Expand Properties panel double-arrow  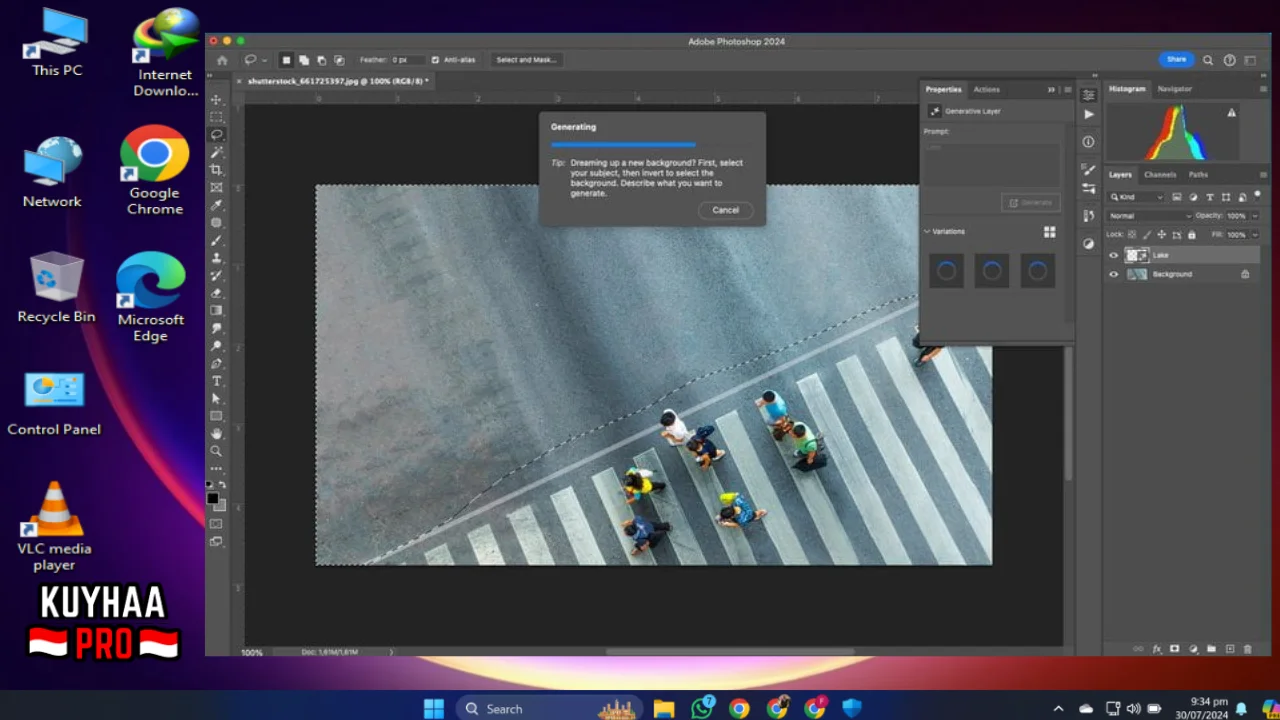pyautogui.click(x=1051, y=89)
